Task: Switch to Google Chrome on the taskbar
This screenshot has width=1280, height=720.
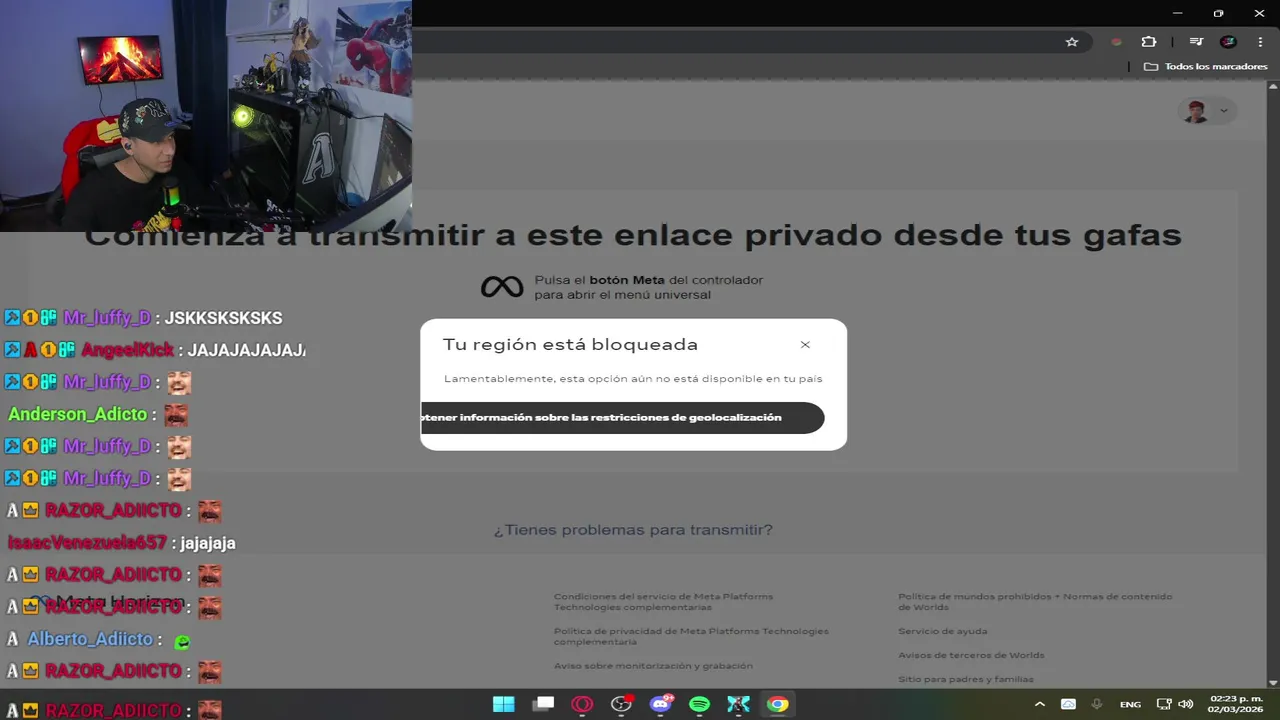Action: (777, 704)
